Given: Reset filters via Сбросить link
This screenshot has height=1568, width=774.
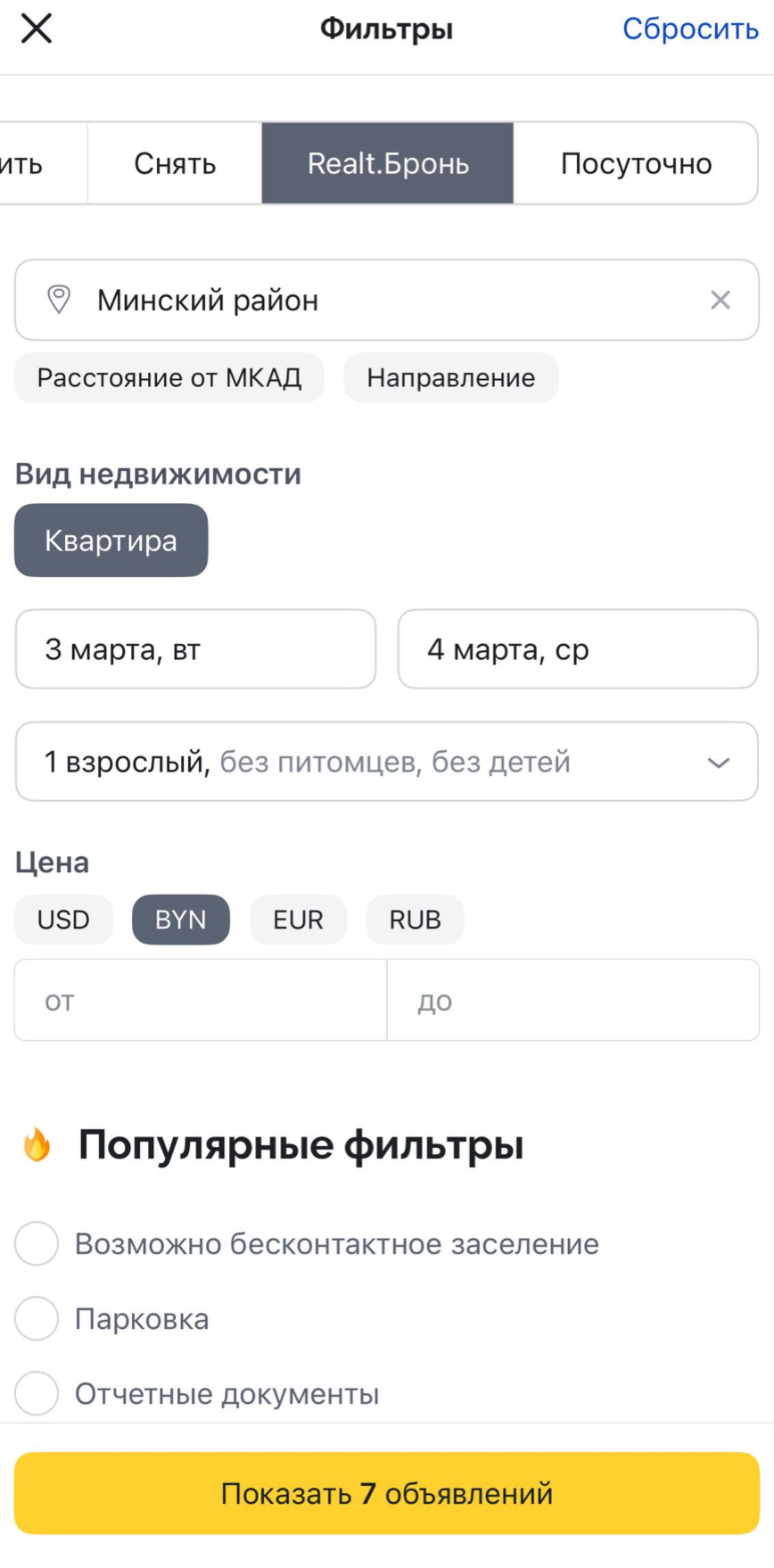Looking at the screenshot, I should coord(689,29).
